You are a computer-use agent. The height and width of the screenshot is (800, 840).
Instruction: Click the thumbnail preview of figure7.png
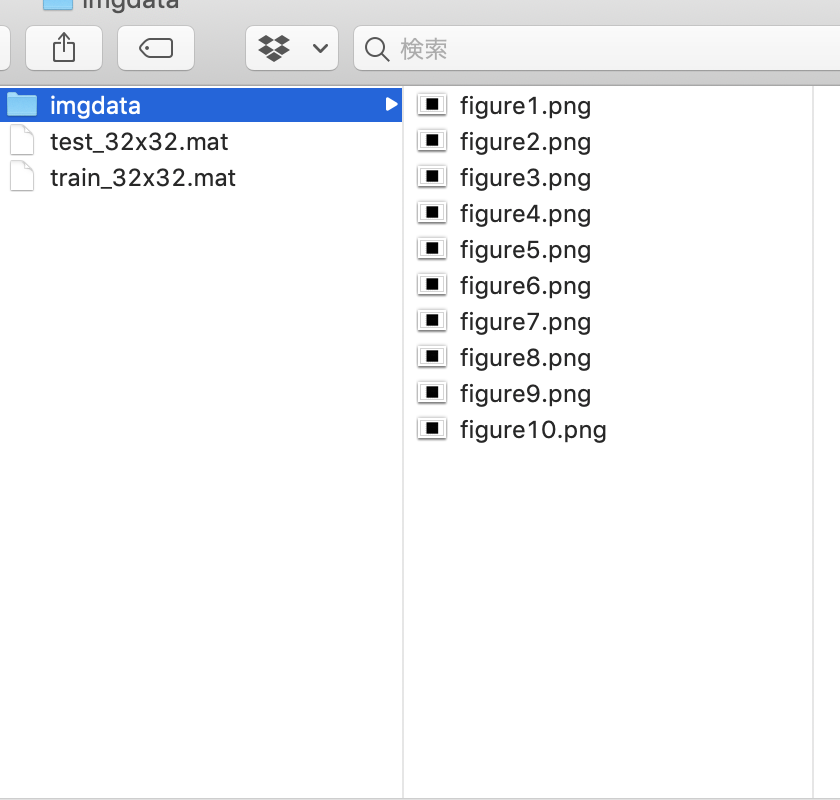pos(431,320)
